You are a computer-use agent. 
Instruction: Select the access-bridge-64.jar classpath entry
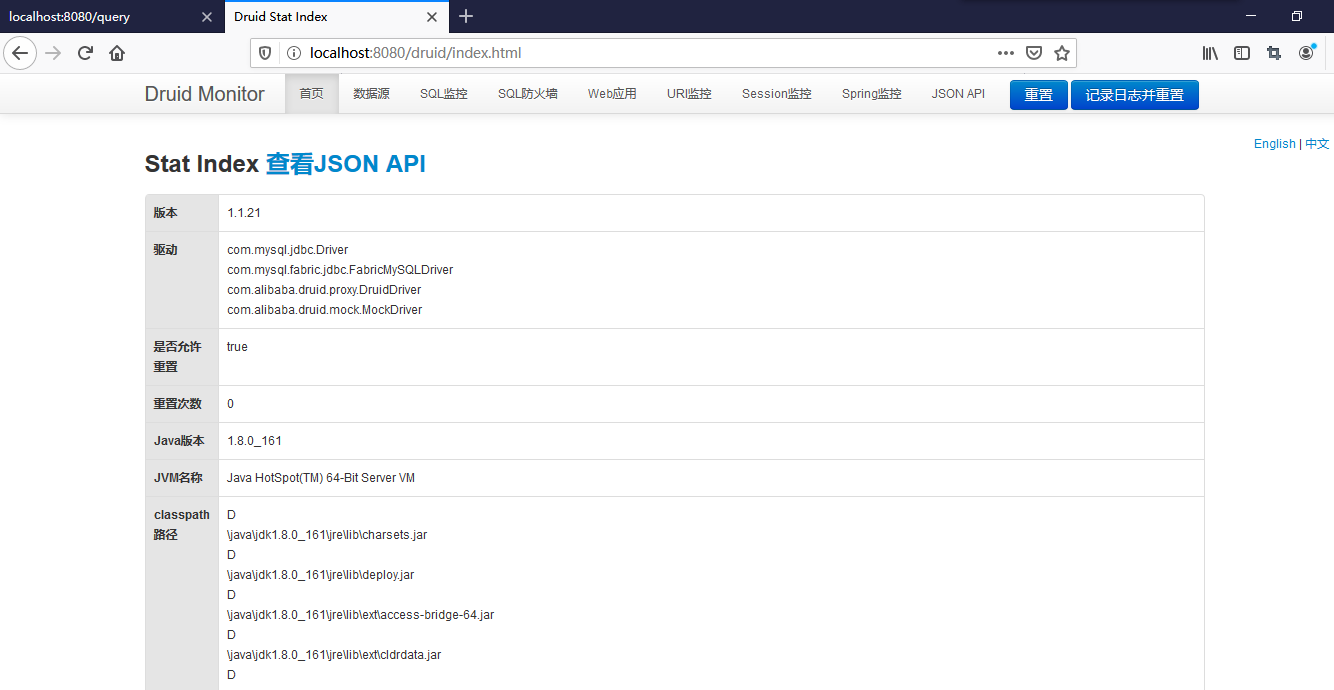[360, 615]
